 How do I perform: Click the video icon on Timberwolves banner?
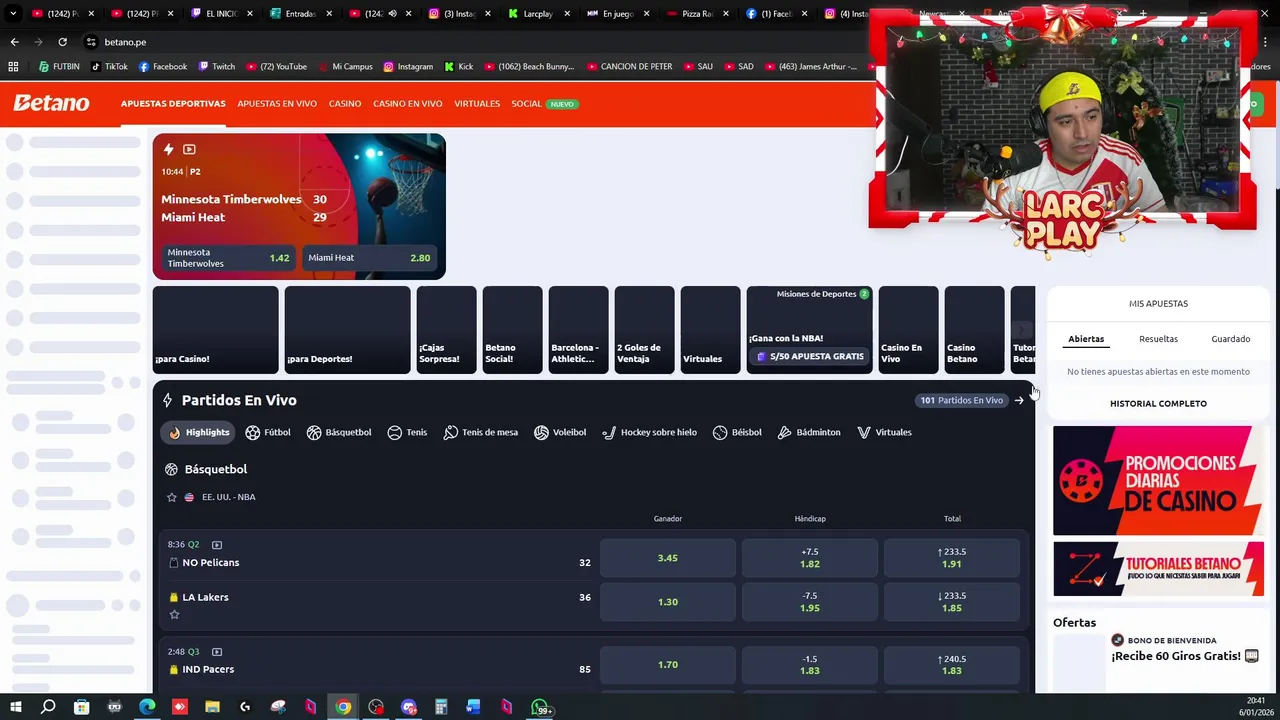click(x=189, y=149)
